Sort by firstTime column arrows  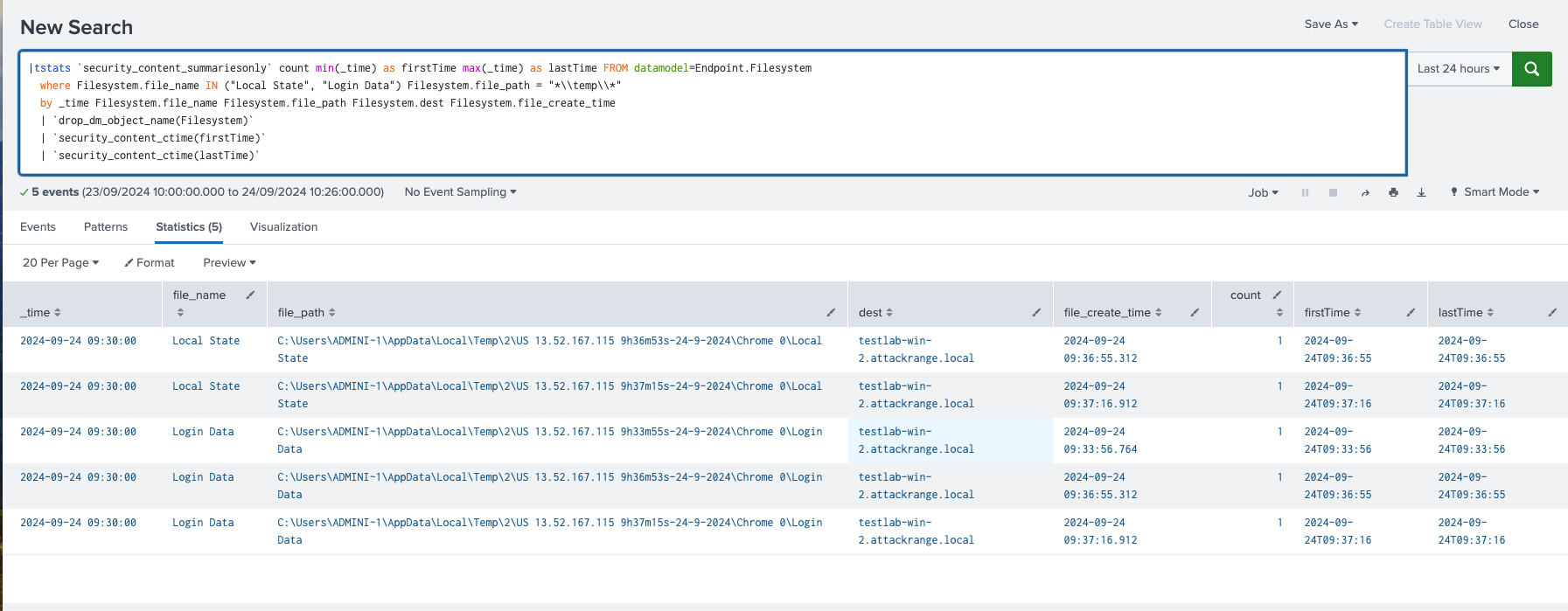(x=1358, y=312)
